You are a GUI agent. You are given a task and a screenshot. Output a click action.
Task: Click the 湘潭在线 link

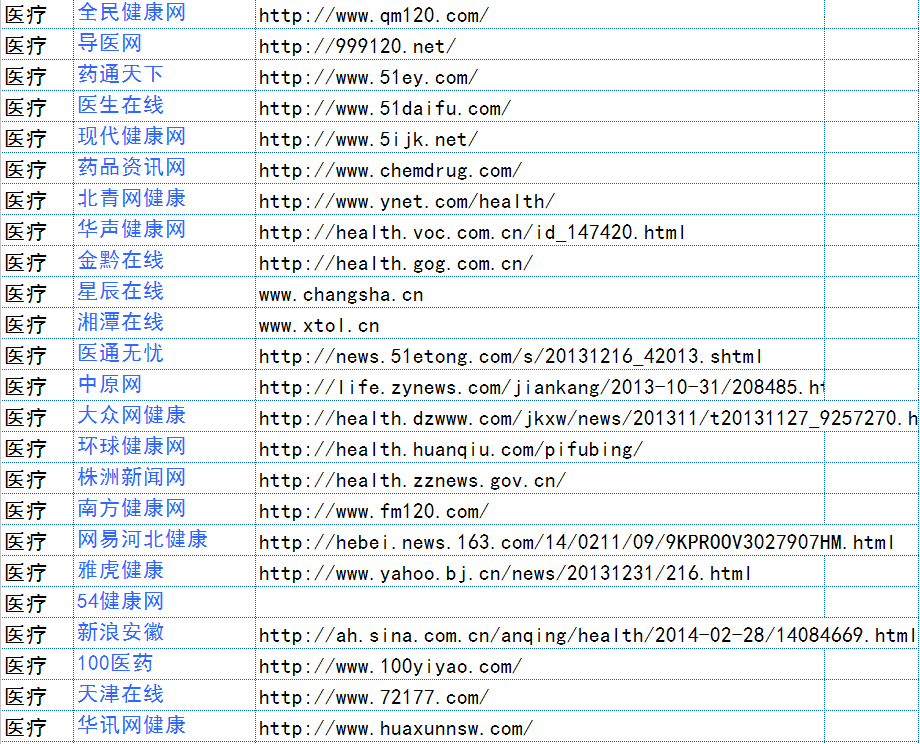(x=120, y=323)
